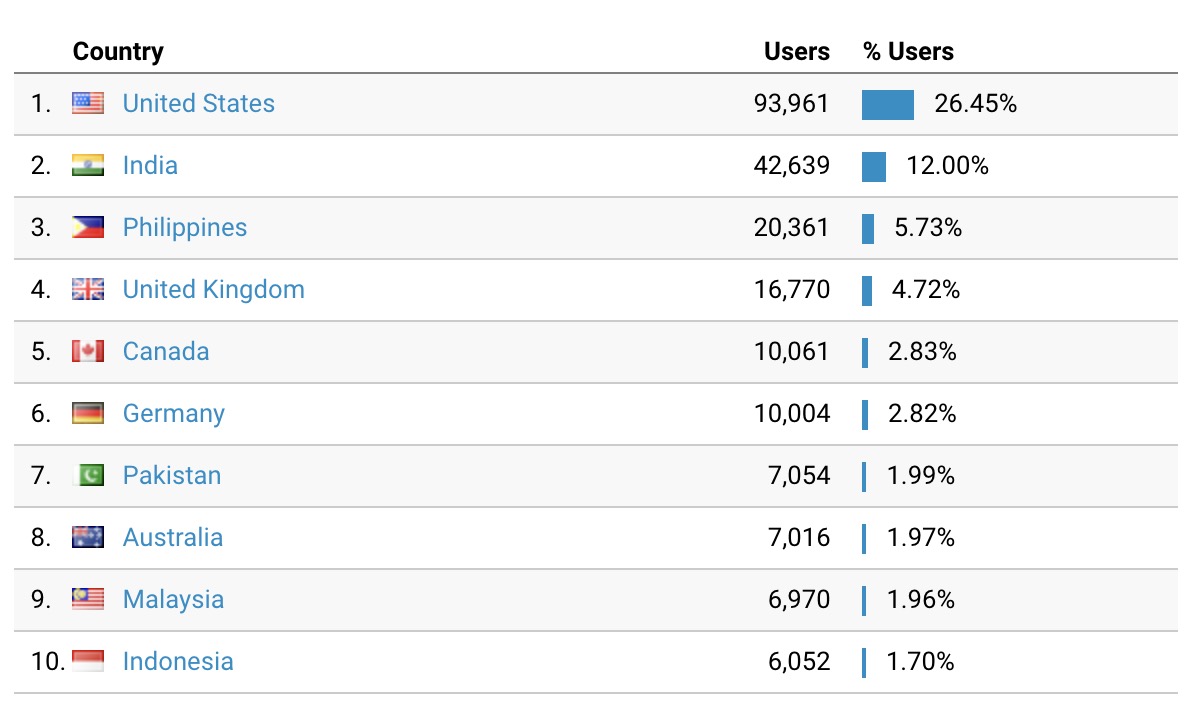Click the Philippines flag icon
The image size is (1198, 706).
88,227
